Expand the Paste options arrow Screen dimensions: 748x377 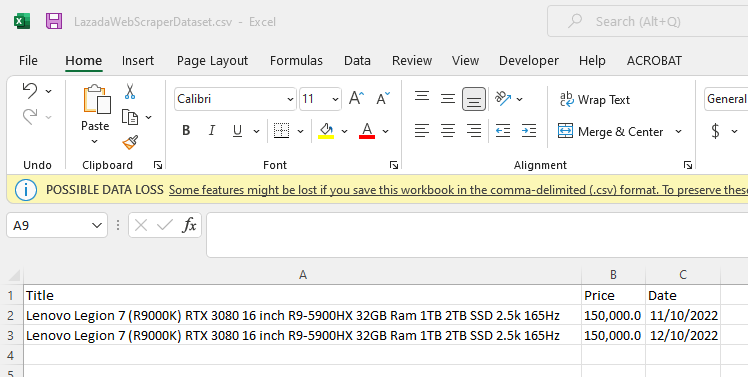[94, 141]
